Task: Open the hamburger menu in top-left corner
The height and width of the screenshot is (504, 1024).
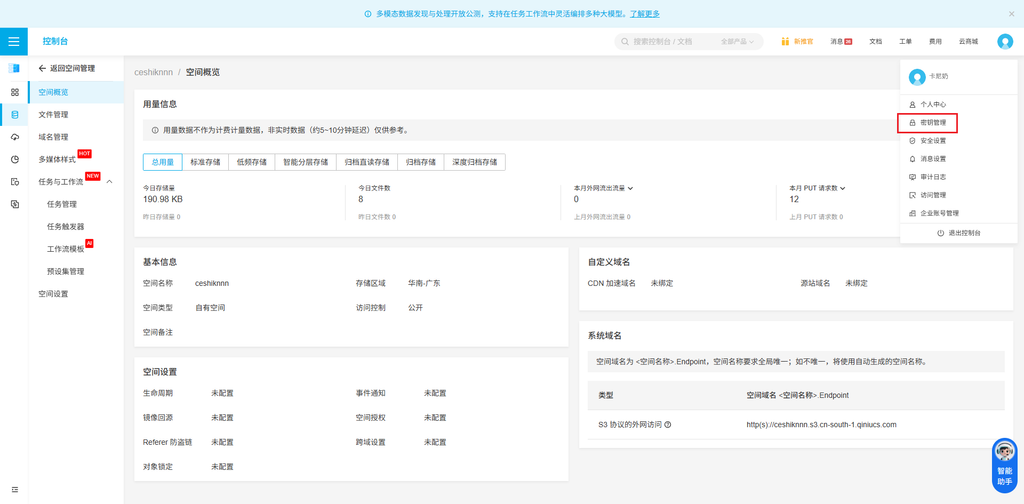Action: (x=14, y=41)
